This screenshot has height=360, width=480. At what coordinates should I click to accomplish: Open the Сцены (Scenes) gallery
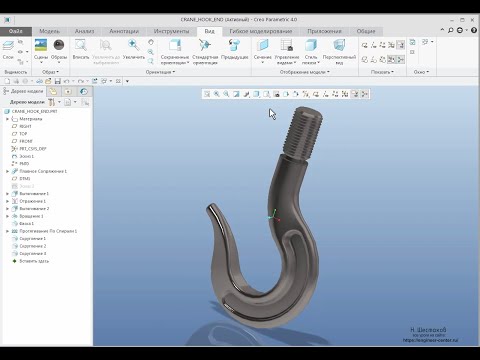[41, 50]
